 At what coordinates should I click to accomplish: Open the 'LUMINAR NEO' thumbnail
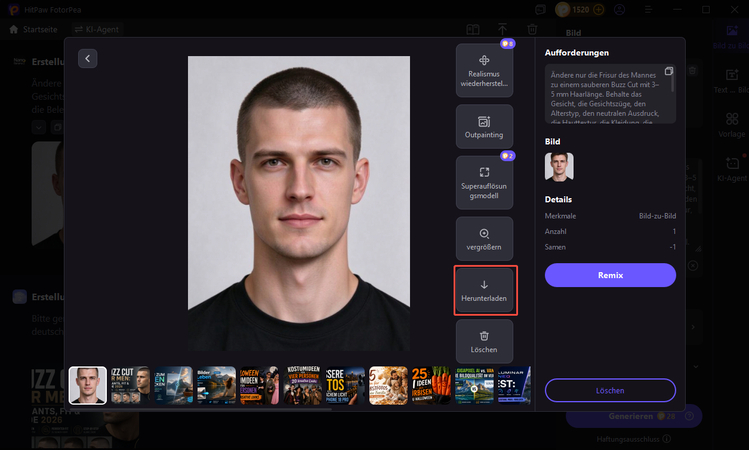(514, 385)
